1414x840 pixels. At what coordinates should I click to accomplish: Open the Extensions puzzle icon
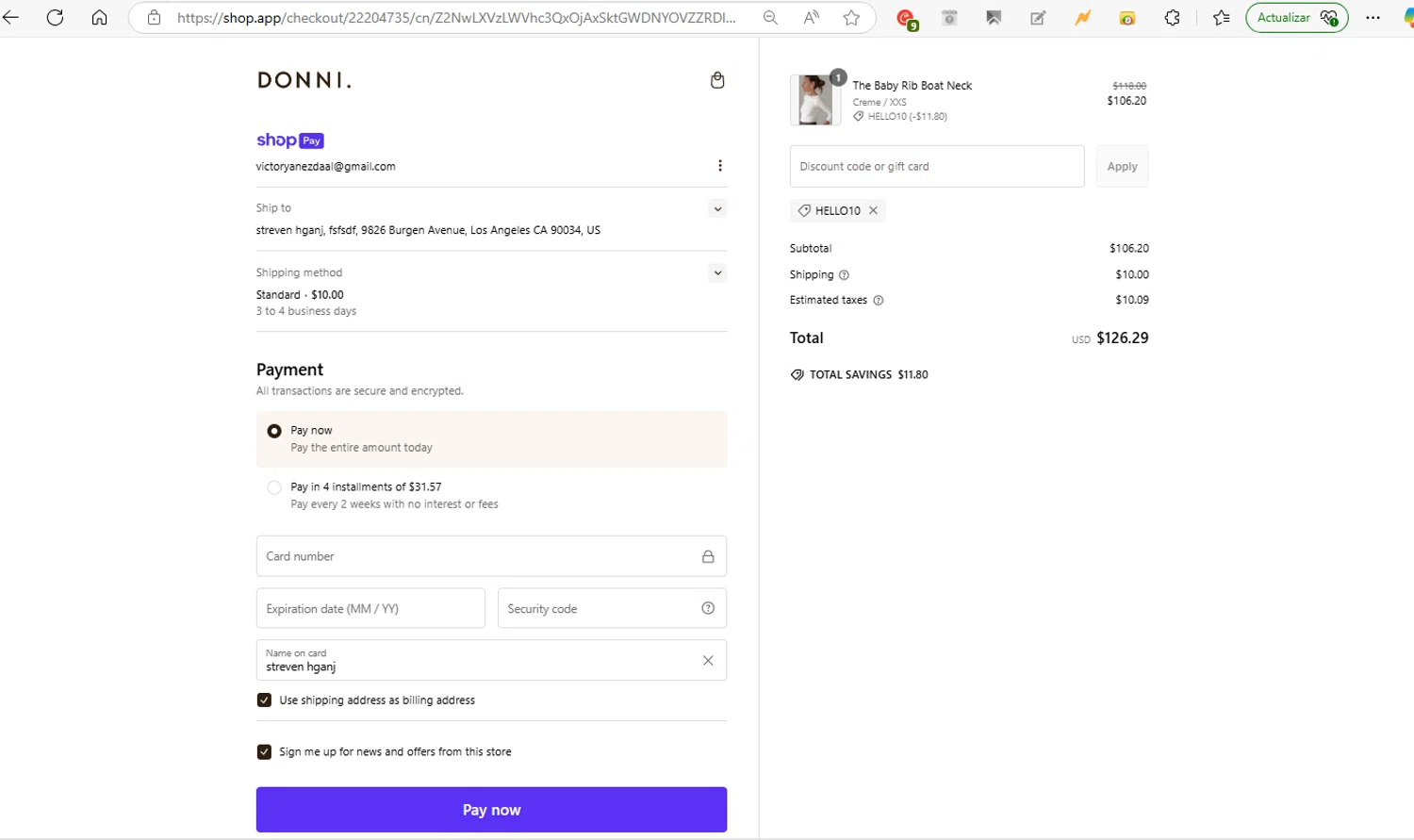pos(1172,18)
